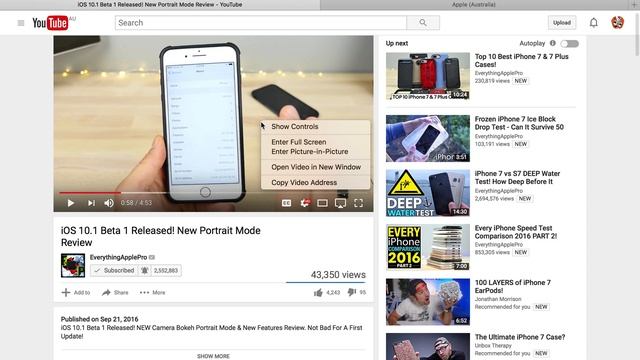
Task: Open Frozen iPhone 7 Ice Block title
Action: (519, 123)
